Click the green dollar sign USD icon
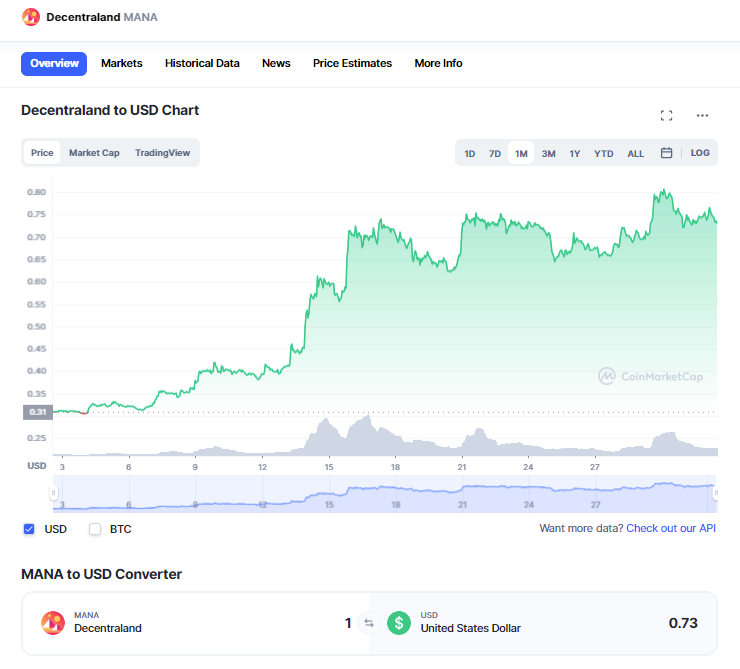The width and height of the screenshot is (740, 669). pyautogui.click(x=399, y=623)
